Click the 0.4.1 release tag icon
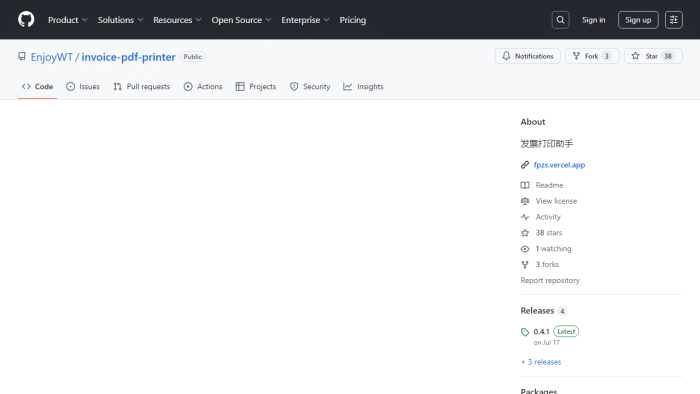The height and width of the screenshot is (394, 700). click(x=525, y=332)
